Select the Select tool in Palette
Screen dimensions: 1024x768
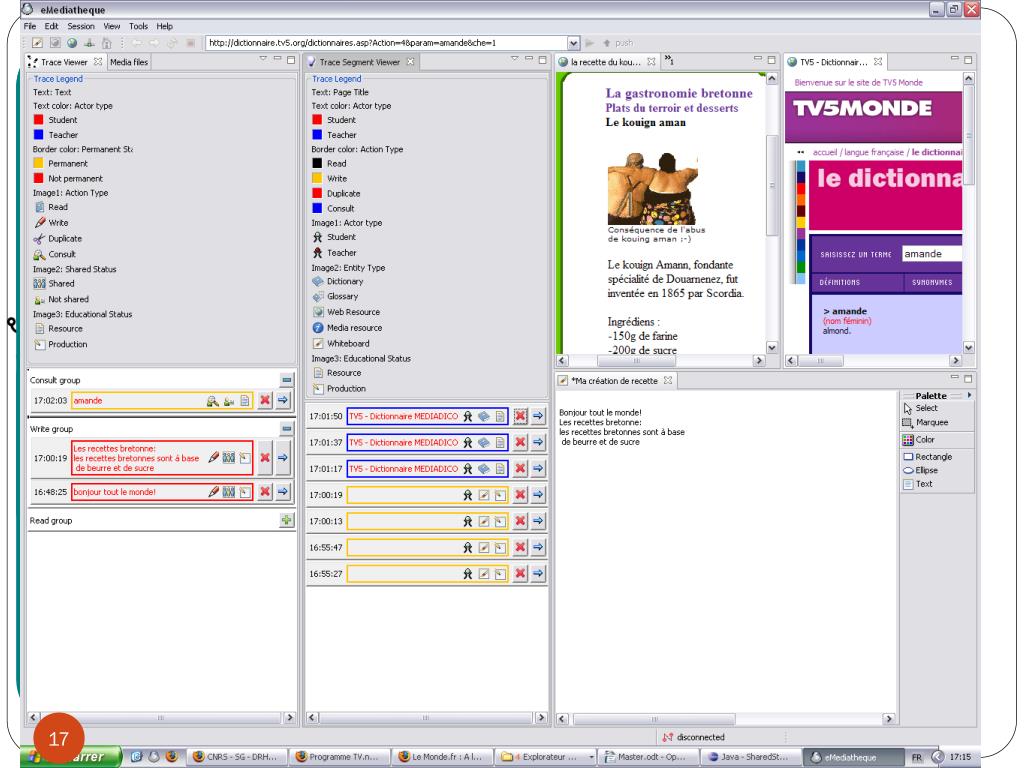pos(921,408)
